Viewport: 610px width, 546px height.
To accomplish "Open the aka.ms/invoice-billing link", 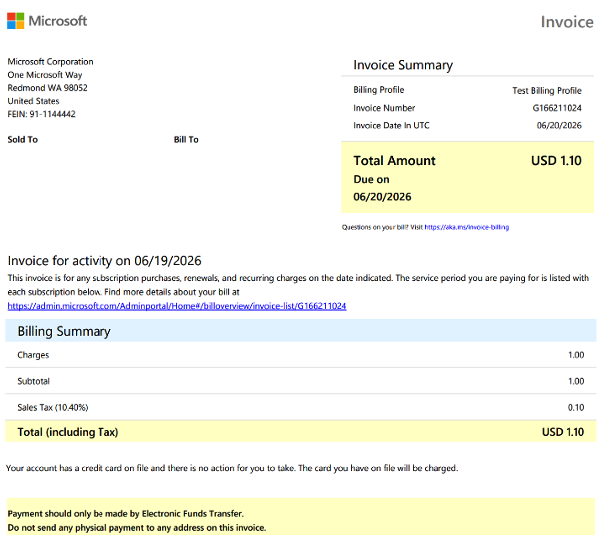I will 466,227.
